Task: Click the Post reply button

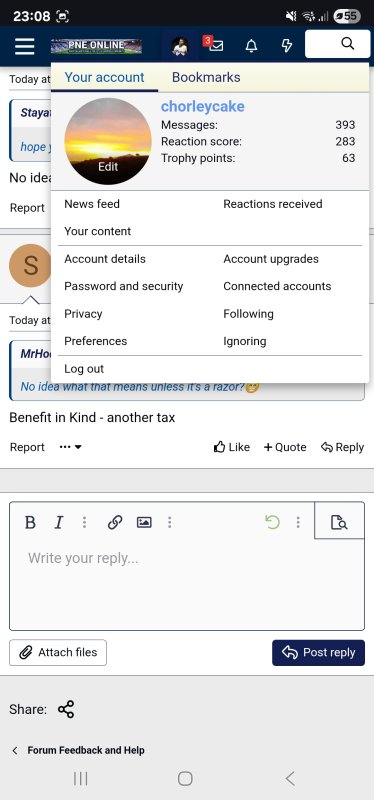Action: click(318, 653)
